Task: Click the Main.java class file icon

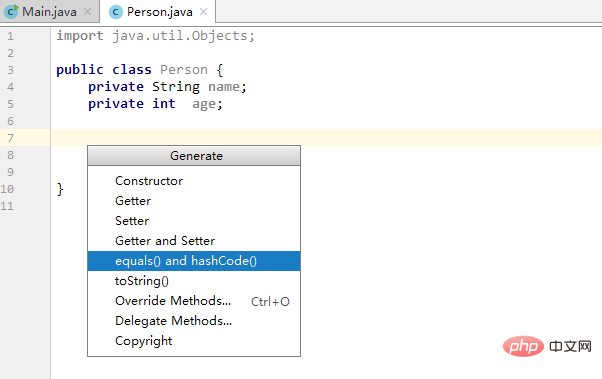Action: 11,12
